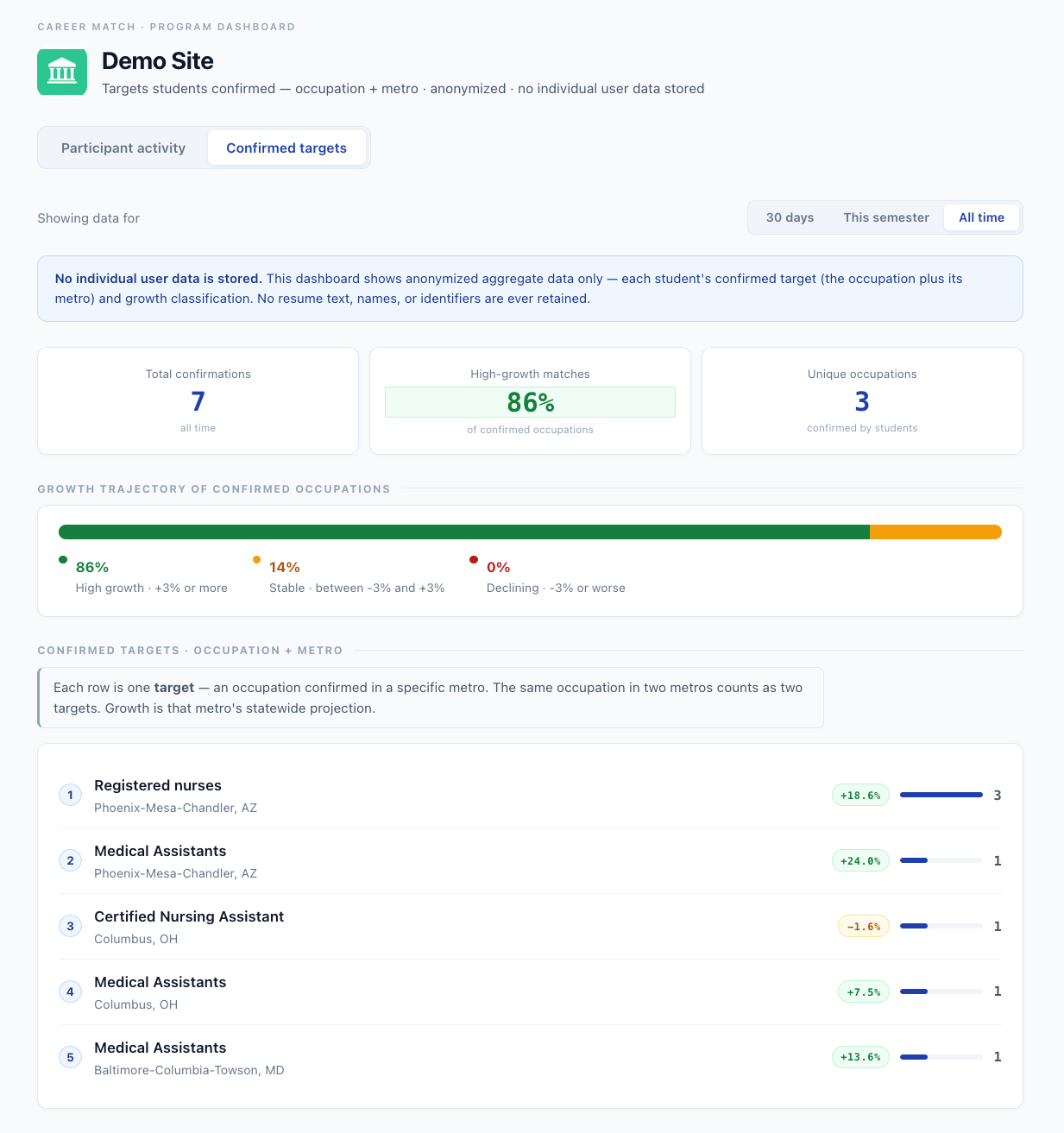Click the rank 5 circle badge
1064x1133 pixels.
[71, 1057]
